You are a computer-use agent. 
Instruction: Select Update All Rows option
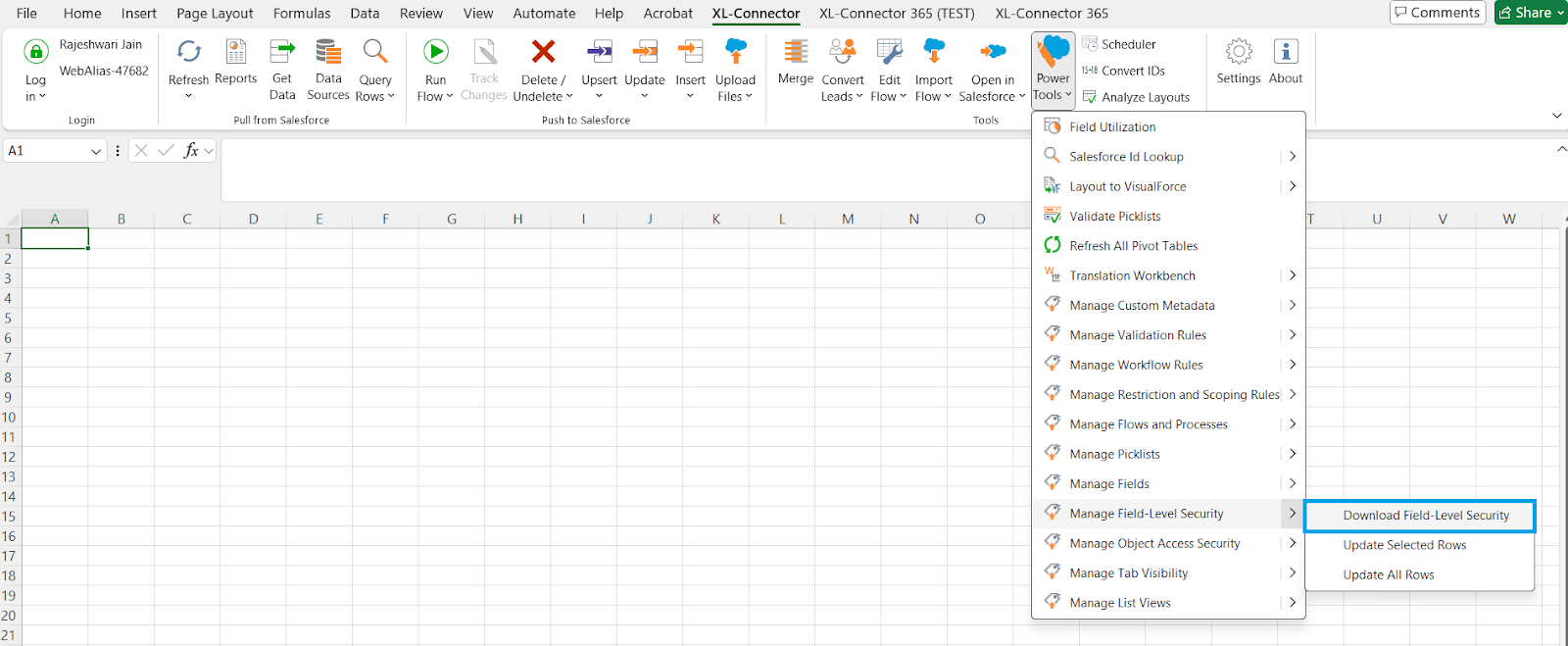point(1419,575)
